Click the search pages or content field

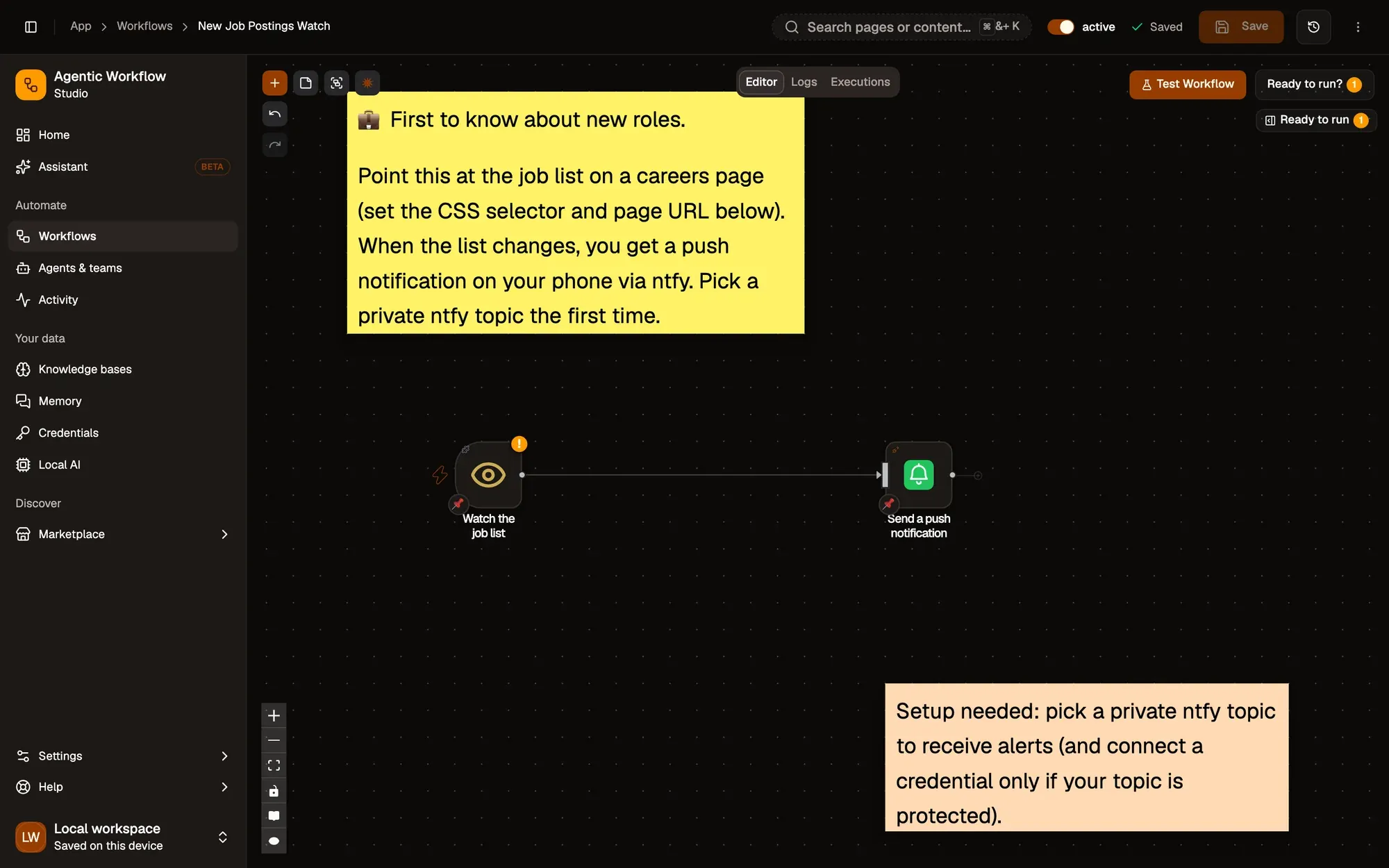tap(901, 27)
